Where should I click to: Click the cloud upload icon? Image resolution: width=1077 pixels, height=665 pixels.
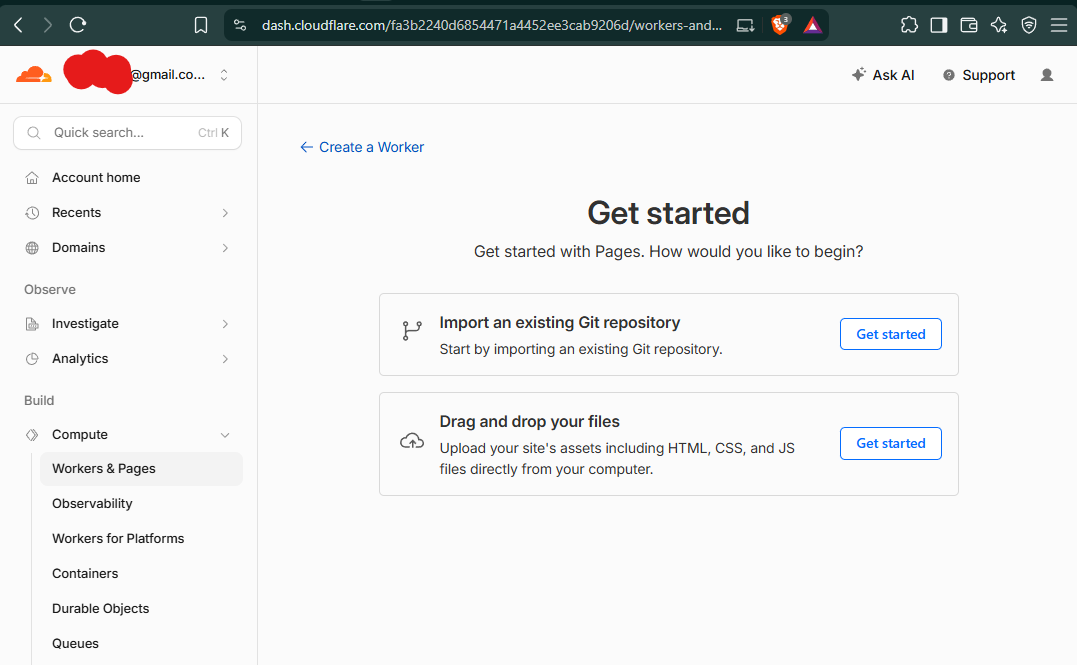click(x=412, y=441)
